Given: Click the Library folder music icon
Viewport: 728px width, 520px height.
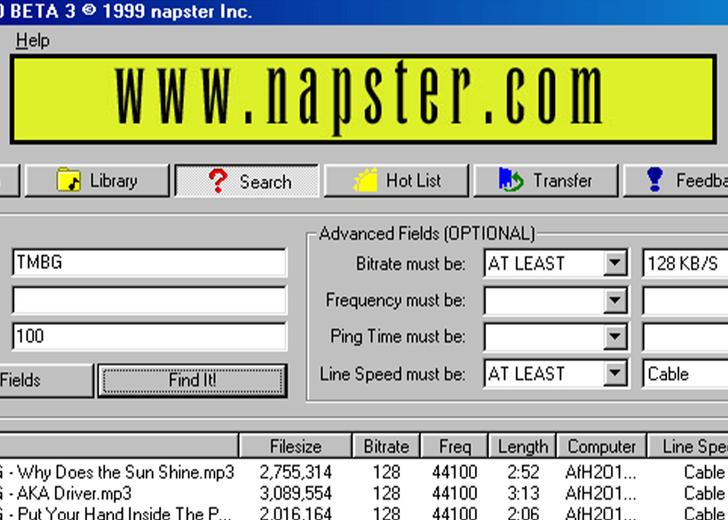Looking at the screenshot, I should 69,180.
